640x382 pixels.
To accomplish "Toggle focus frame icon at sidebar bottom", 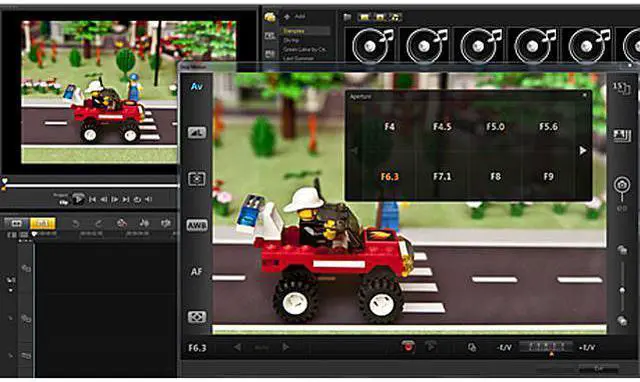I will coord(197,317).
